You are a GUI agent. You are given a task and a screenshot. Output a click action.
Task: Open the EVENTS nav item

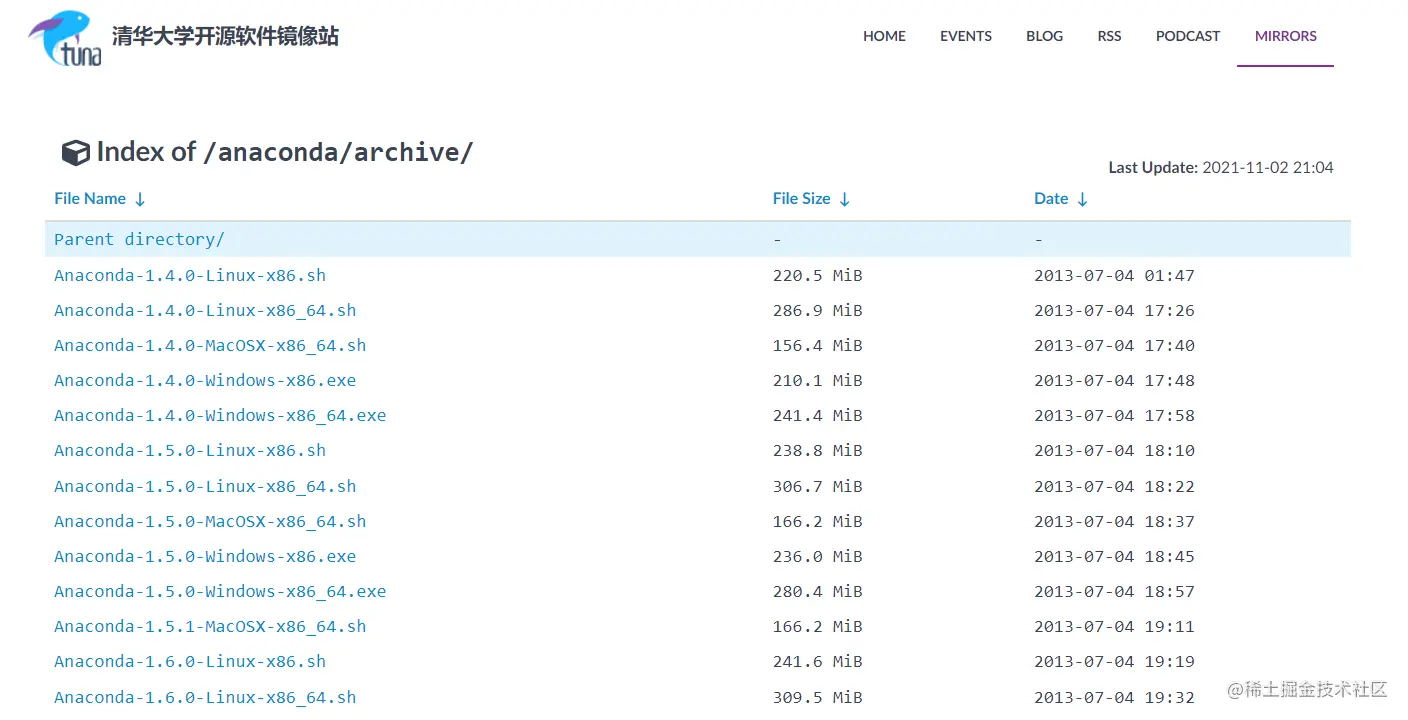point(966,36)
